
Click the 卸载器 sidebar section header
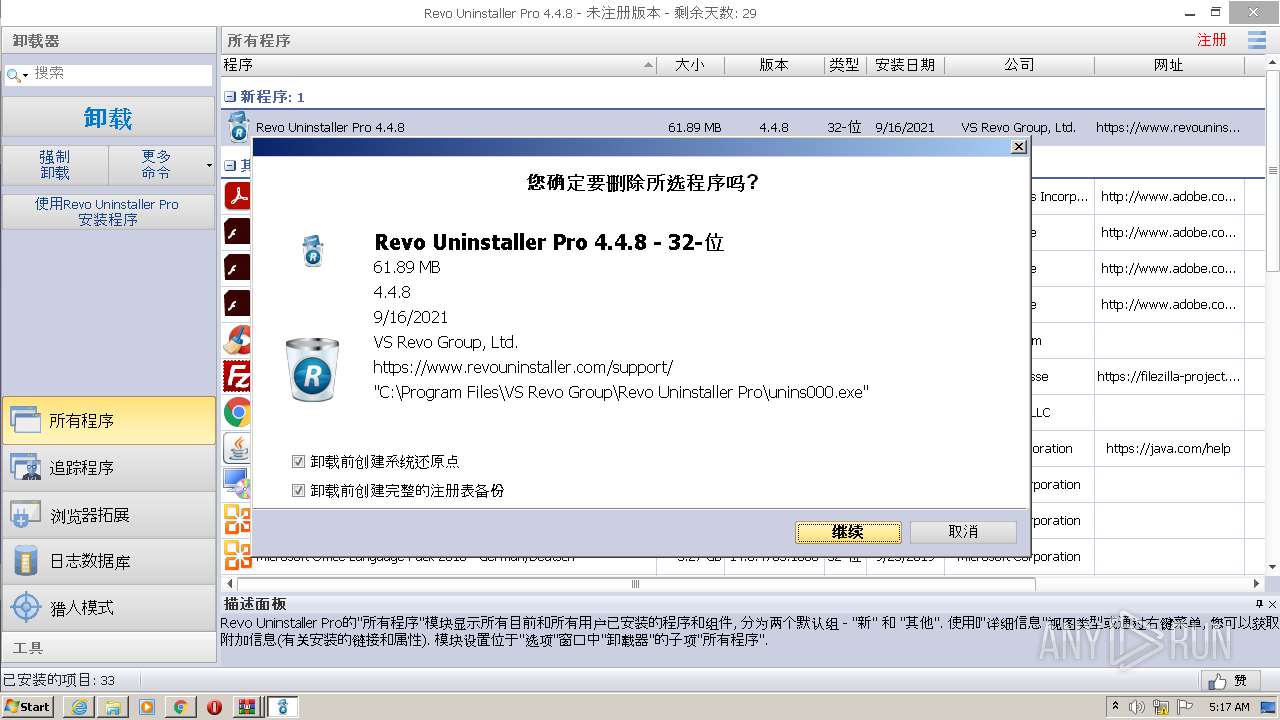tap(108, 41)
